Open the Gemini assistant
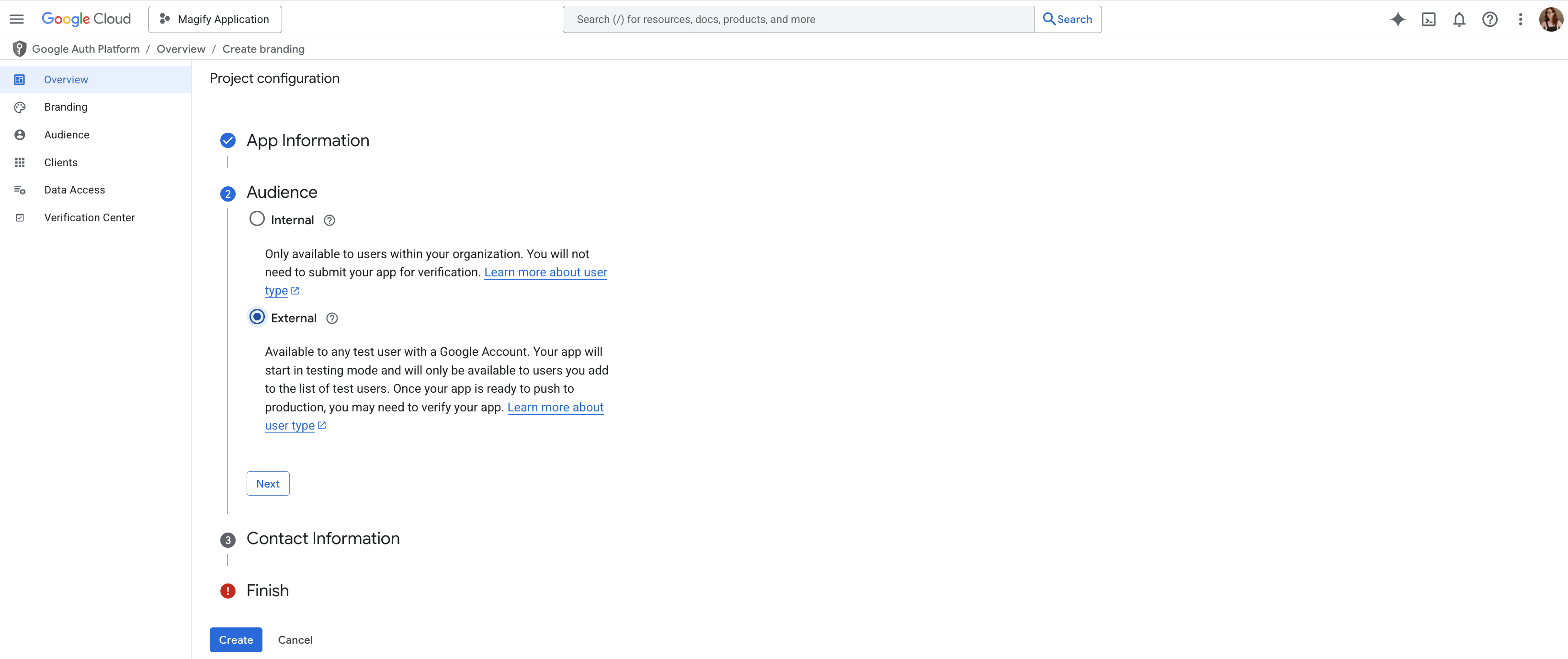Viewport: 1568px width, 659px height. pos(1398,19)
